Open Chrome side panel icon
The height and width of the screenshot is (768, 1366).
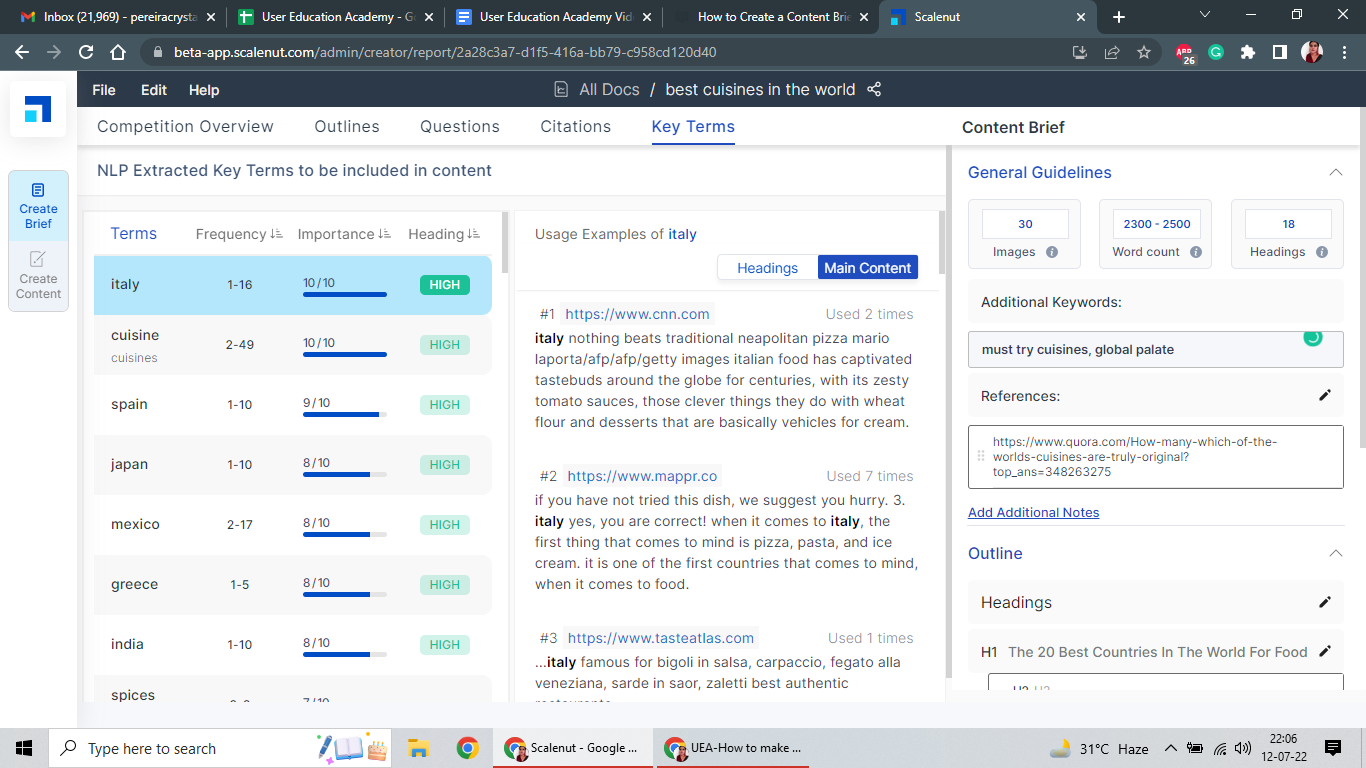tap(1279, 52)
